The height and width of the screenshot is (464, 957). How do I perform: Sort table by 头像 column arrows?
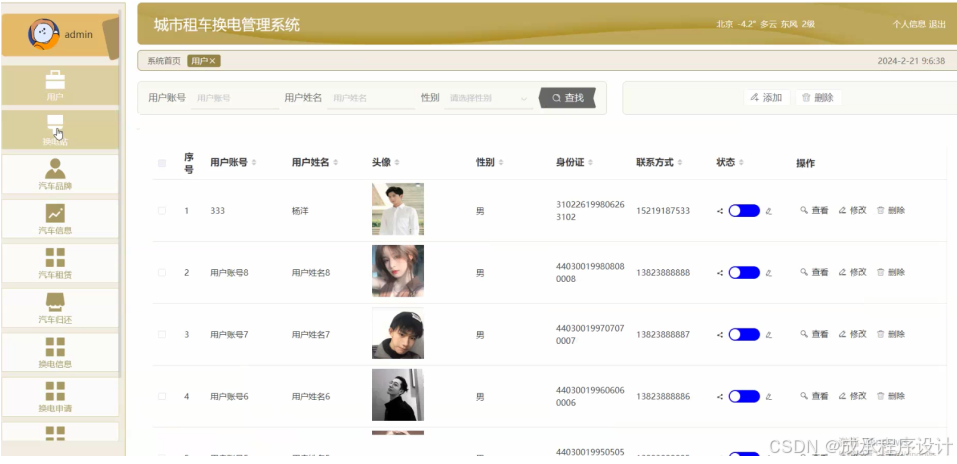[x=397, y=162]
